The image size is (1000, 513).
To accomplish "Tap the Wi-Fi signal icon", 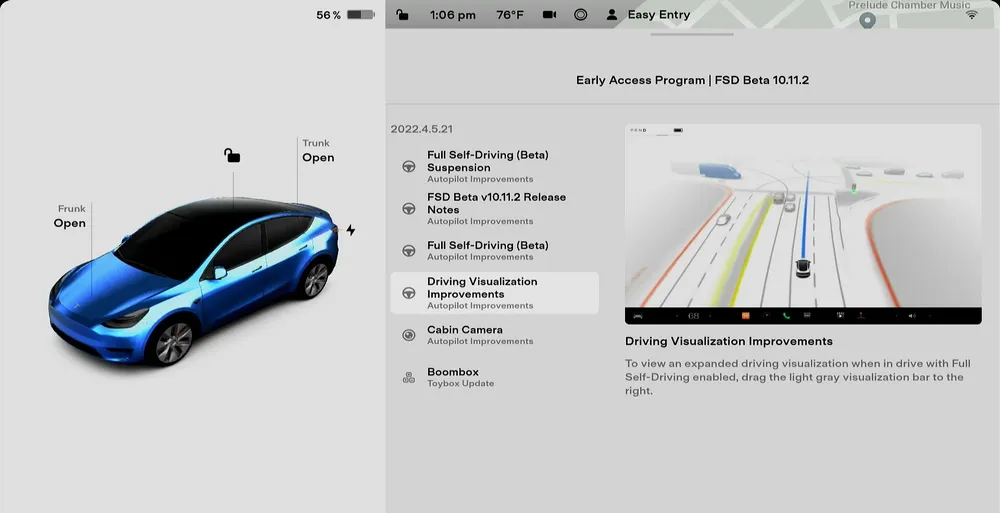I will (971, 14).
